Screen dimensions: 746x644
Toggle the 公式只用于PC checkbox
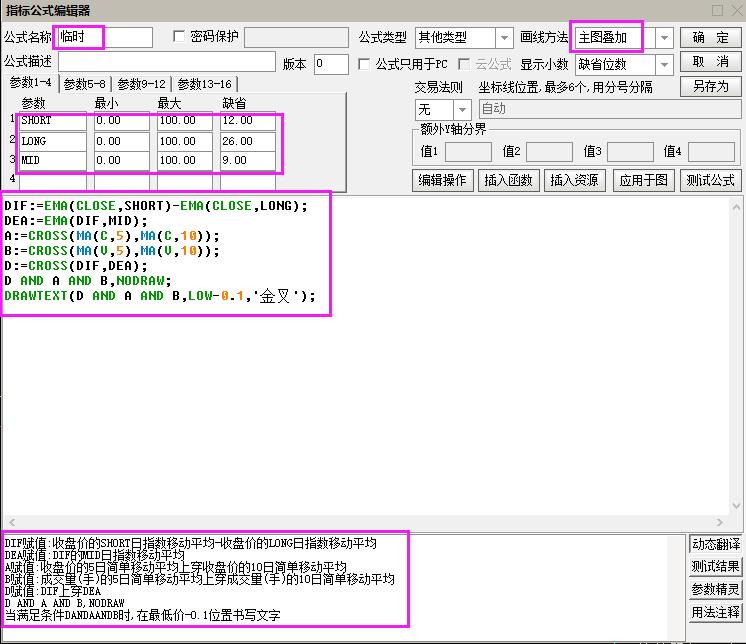click(x=365, y=64)
